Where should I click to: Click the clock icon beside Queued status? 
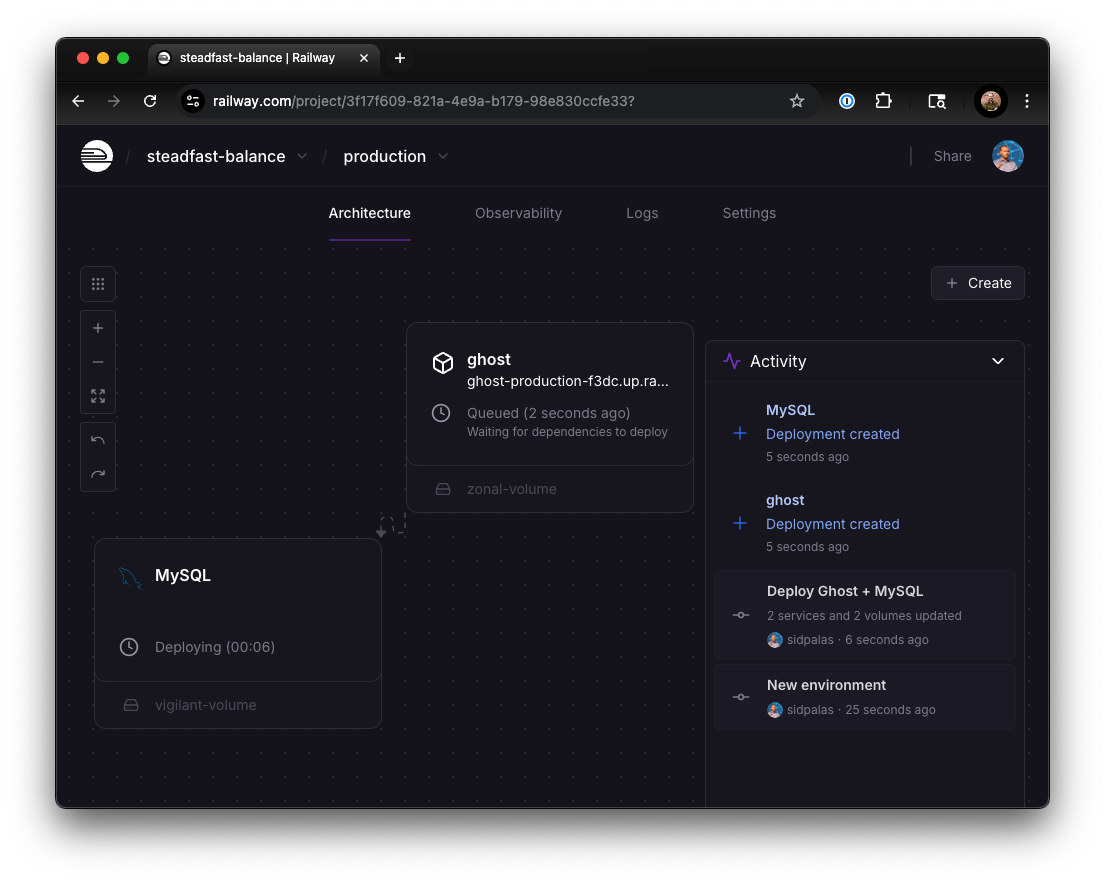pos(441,414)
